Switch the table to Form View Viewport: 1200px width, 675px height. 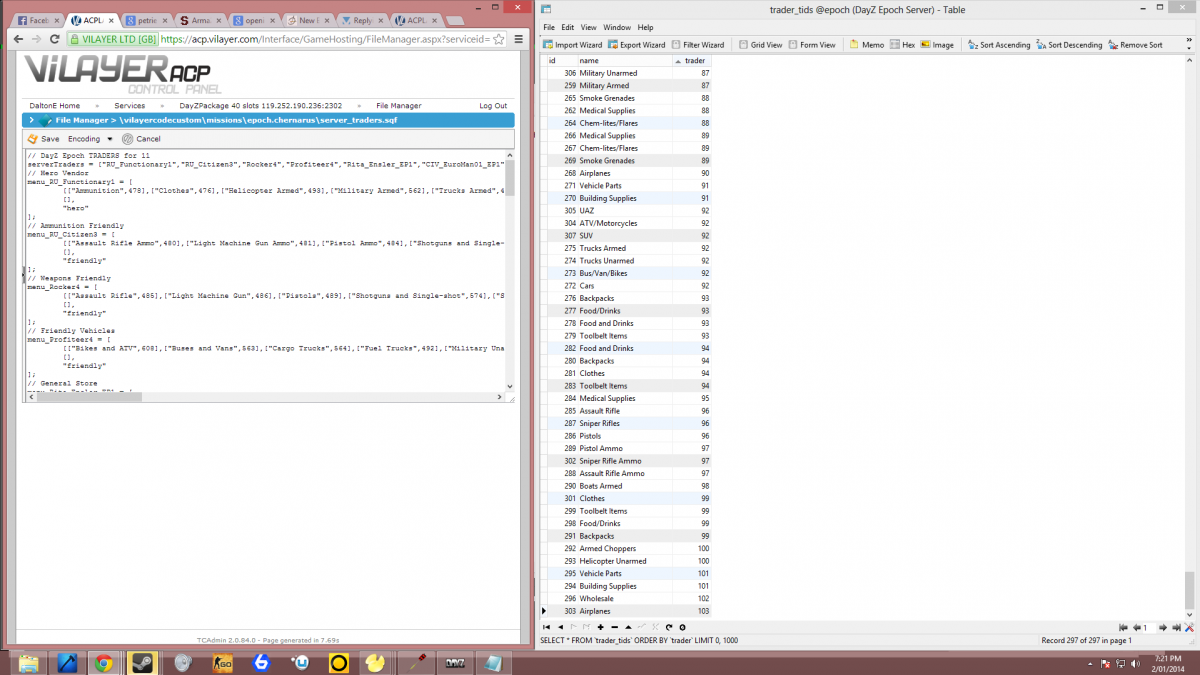tap(811, 45)
